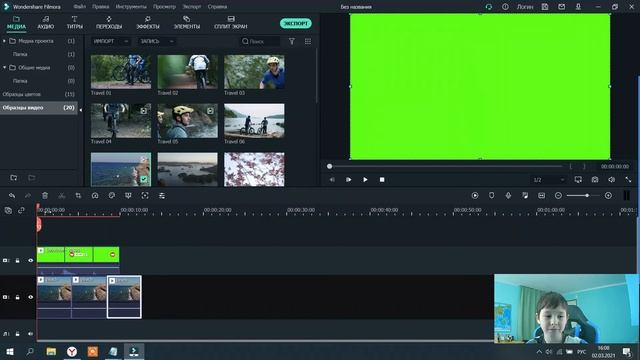Click the timeline zoom out minus icon
Image resolution: width=640 pixels, height=360 pixels.
558,196
